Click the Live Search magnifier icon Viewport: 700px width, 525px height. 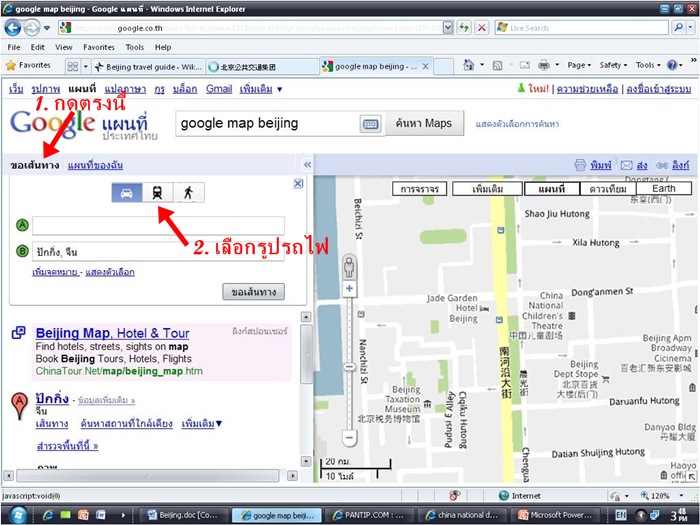(678, 28)
